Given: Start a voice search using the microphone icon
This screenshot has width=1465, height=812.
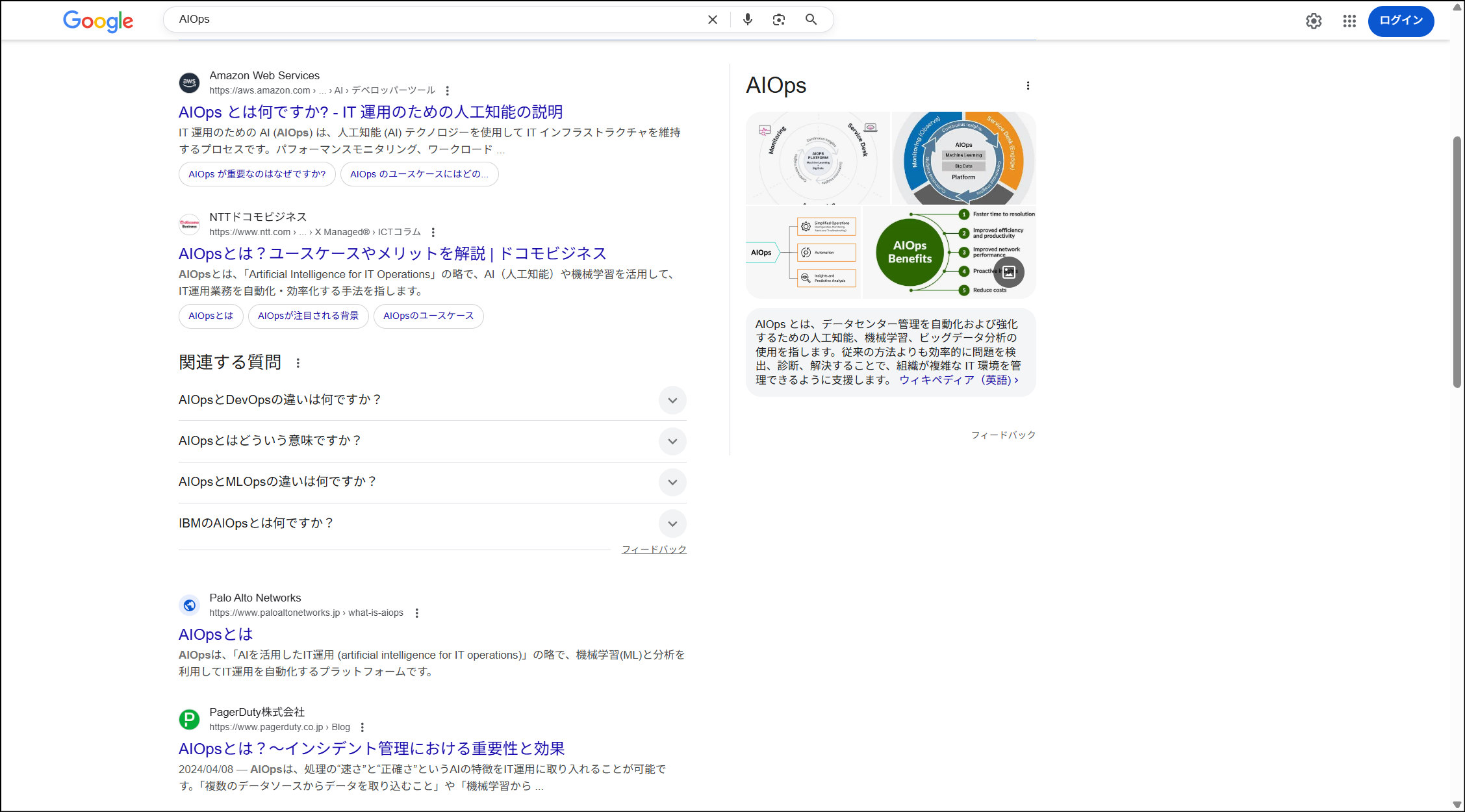Looking at the screenshot, I should pos(747,19).
